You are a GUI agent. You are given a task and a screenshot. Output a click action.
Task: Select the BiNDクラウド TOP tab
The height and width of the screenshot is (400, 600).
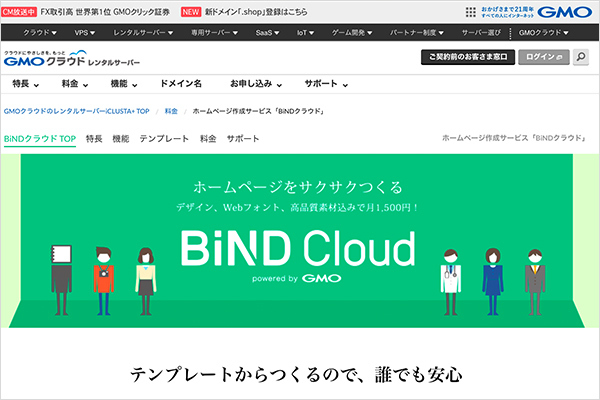(40, 139)
